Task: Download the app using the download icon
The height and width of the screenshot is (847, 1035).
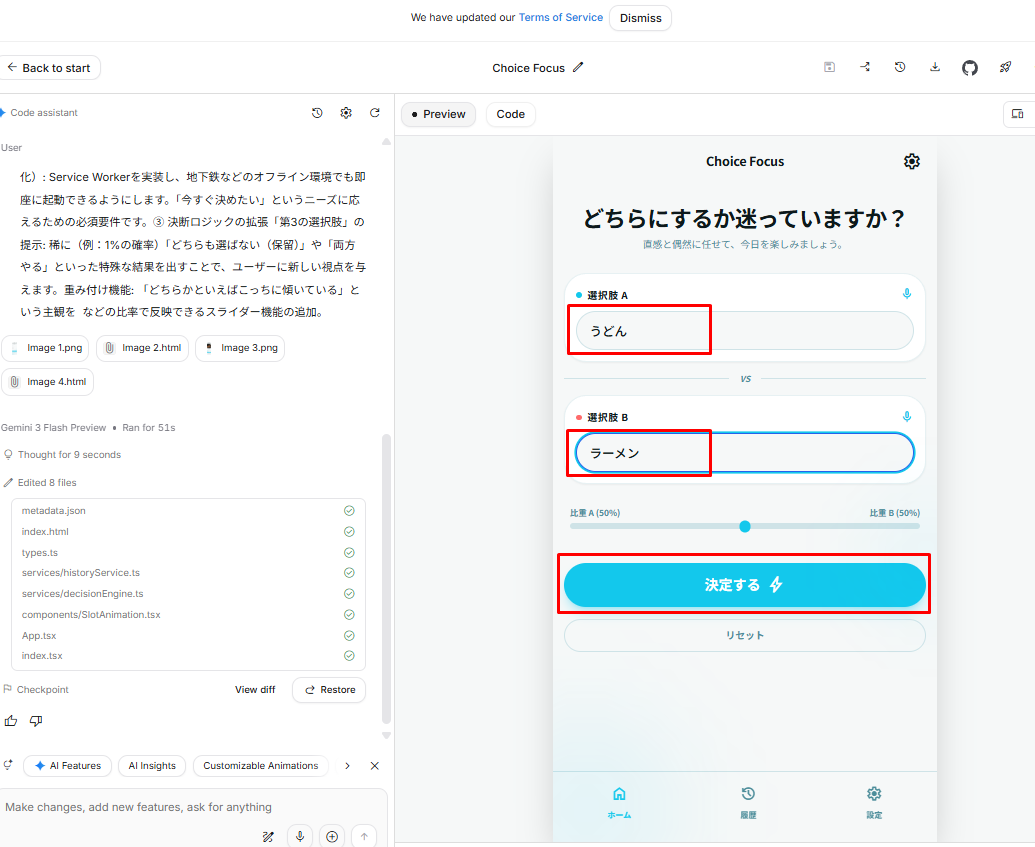Action: coord(935,68)
